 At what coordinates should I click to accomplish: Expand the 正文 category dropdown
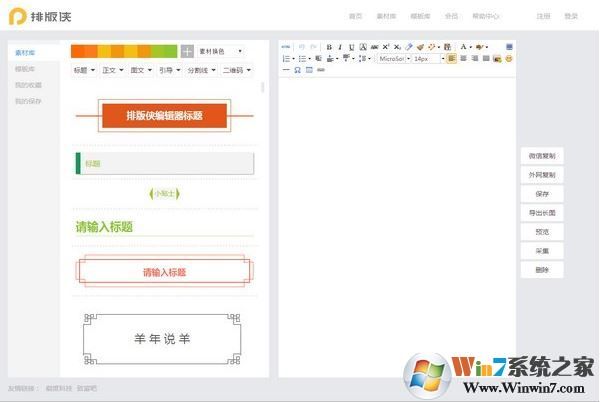tap(113, 70)
